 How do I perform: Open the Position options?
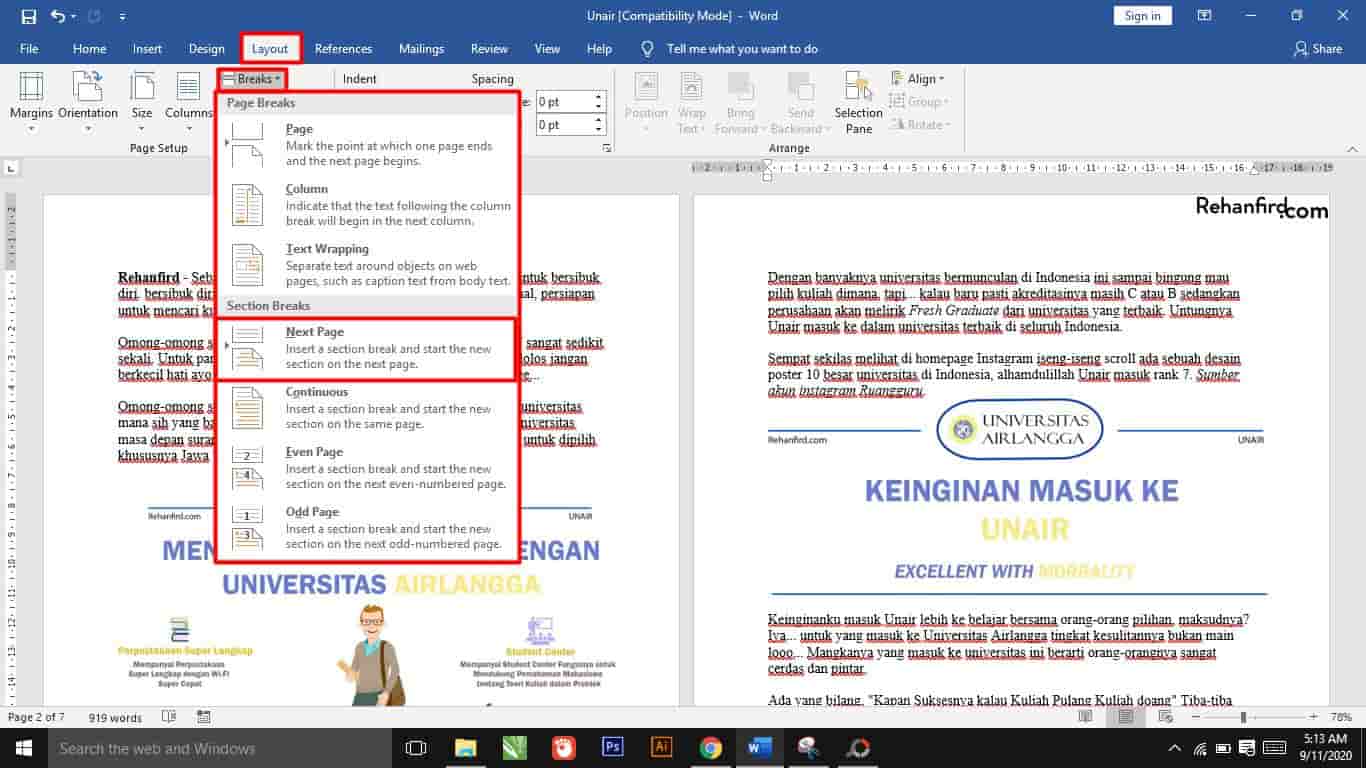[646, 103]
